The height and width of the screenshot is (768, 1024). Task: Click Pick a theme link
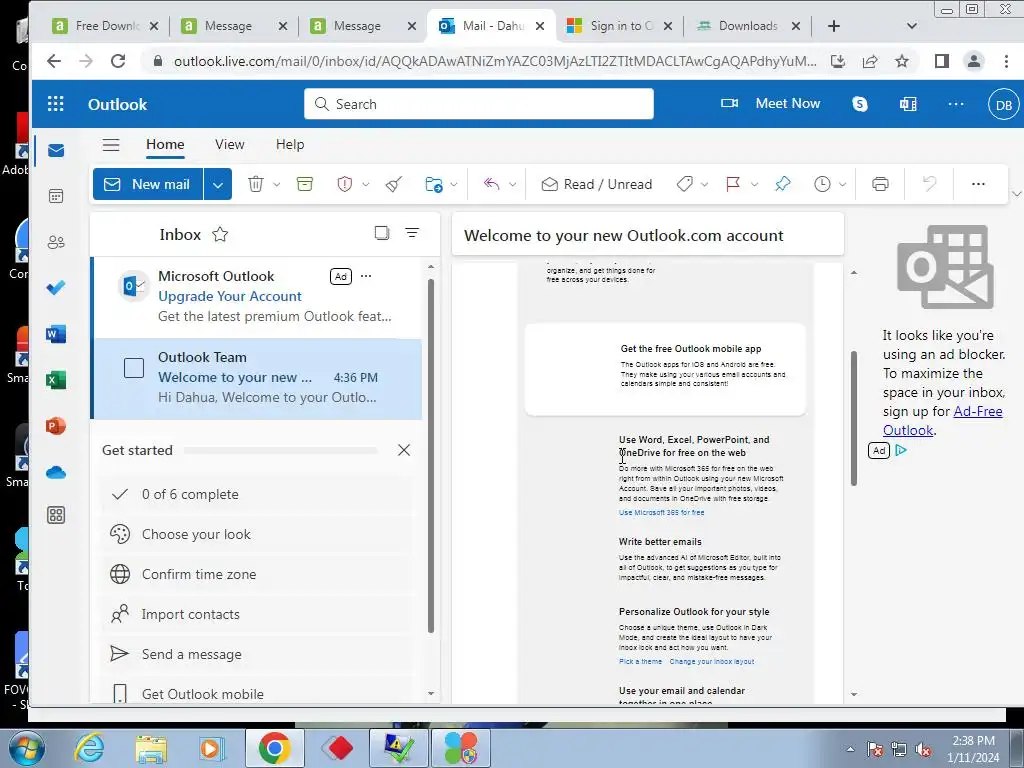(x=640, y=662)
